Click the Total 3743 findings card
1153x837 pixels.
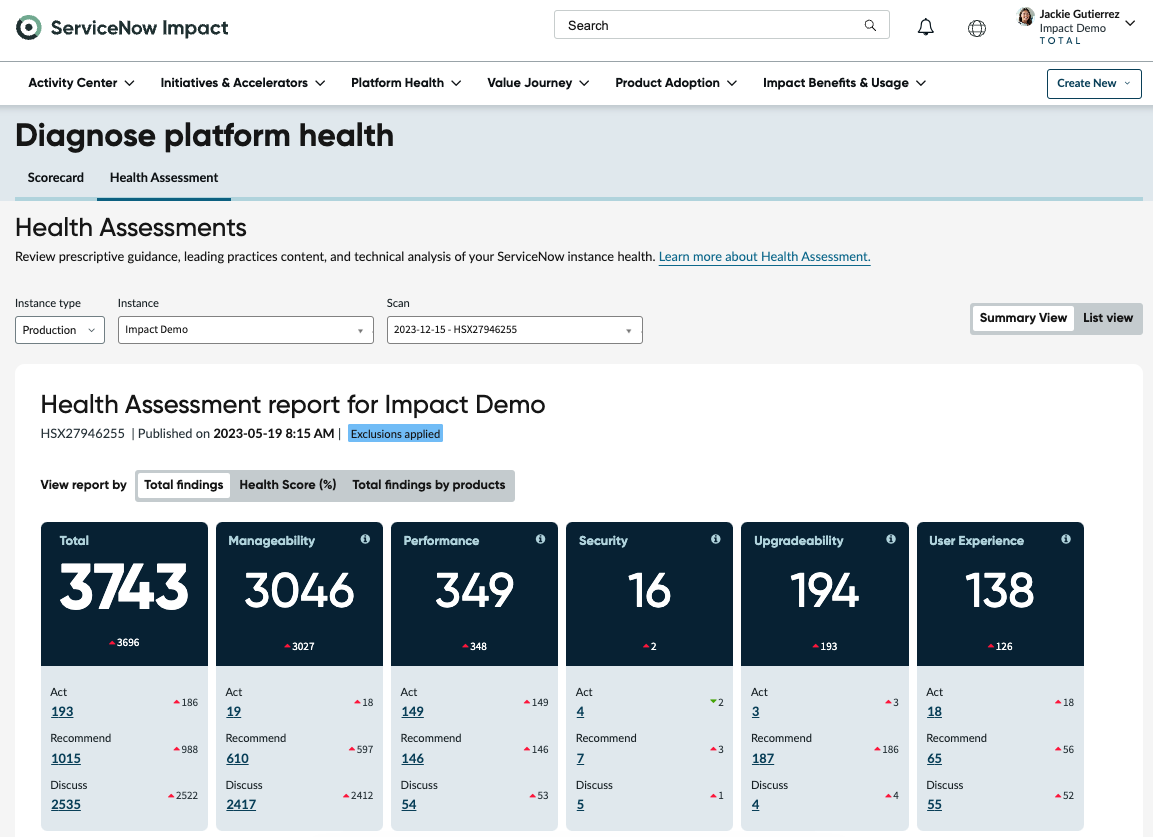click(x=124, y=594)
